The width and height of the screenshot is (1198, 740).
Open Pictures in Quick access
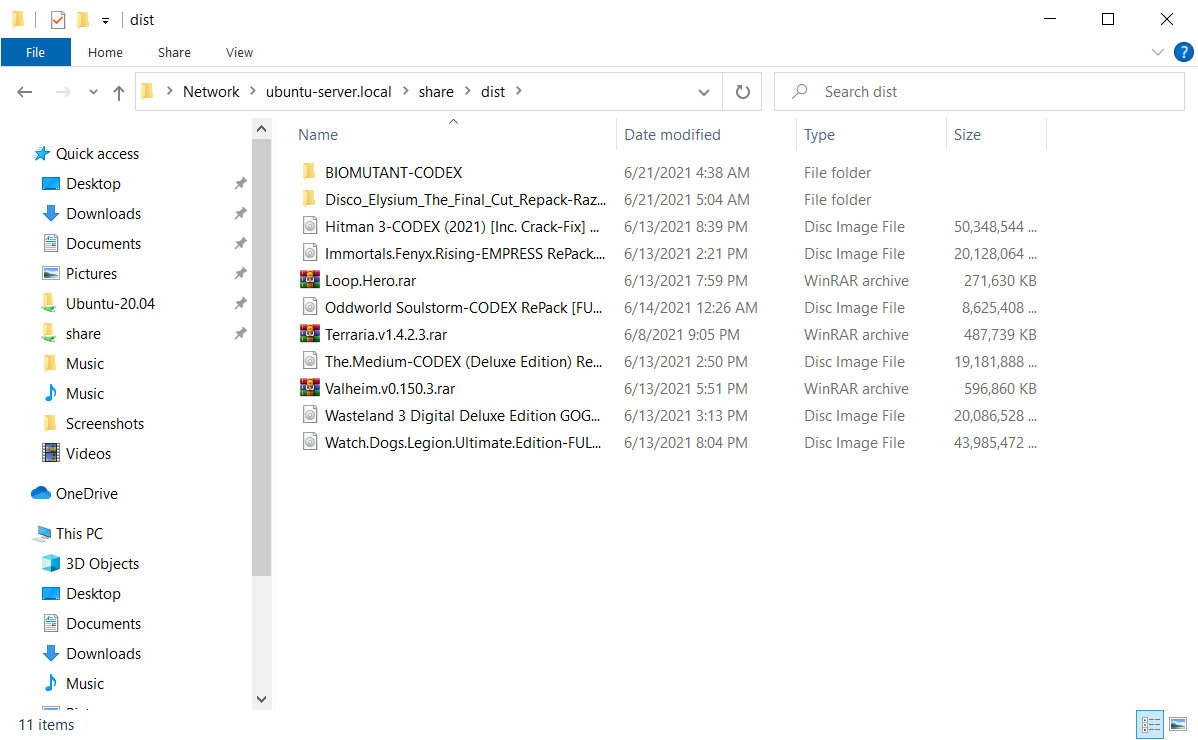[91, 273]
